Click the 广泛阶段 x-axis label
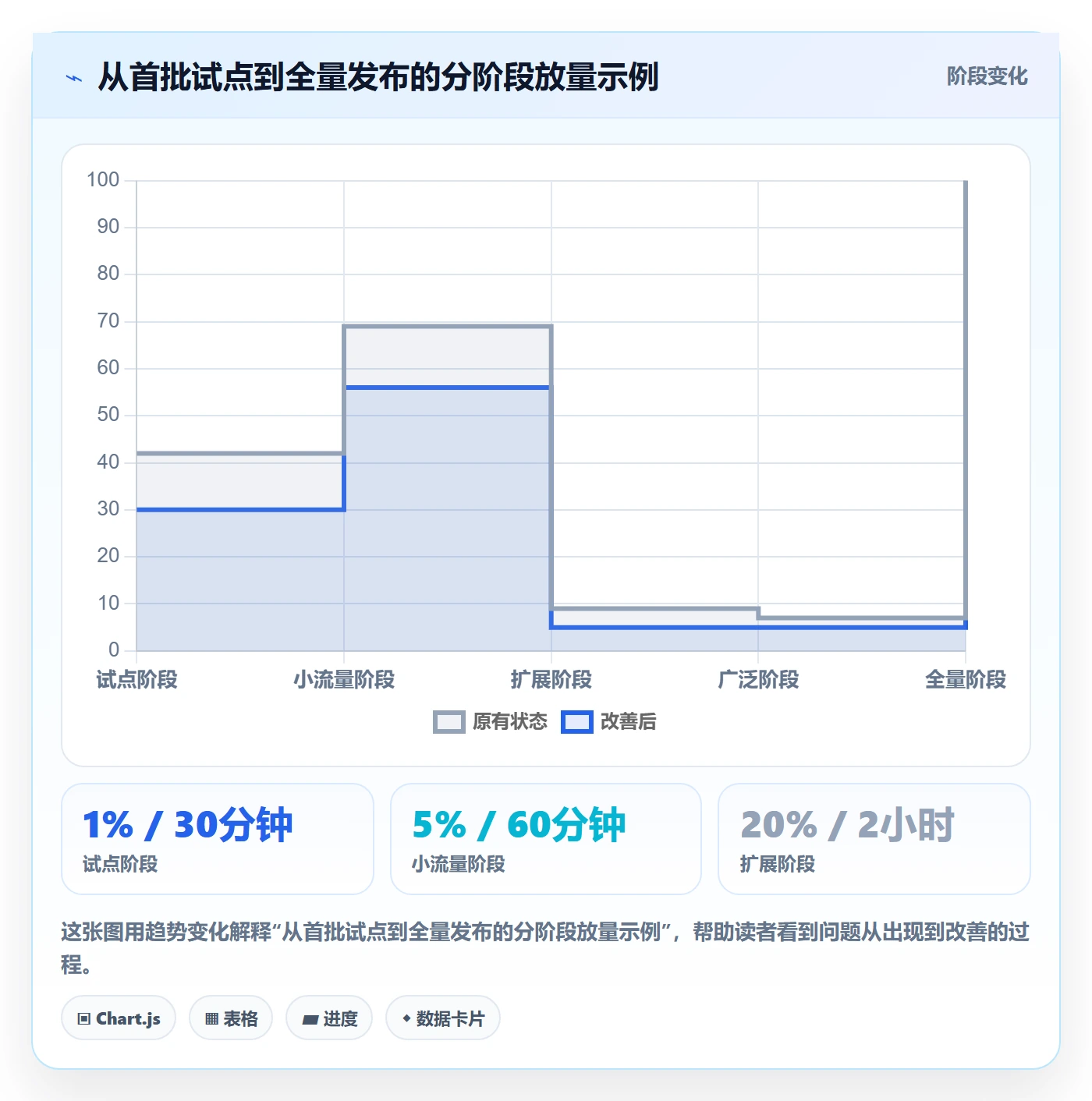The image size is (1092, 1101). [758, 680]
